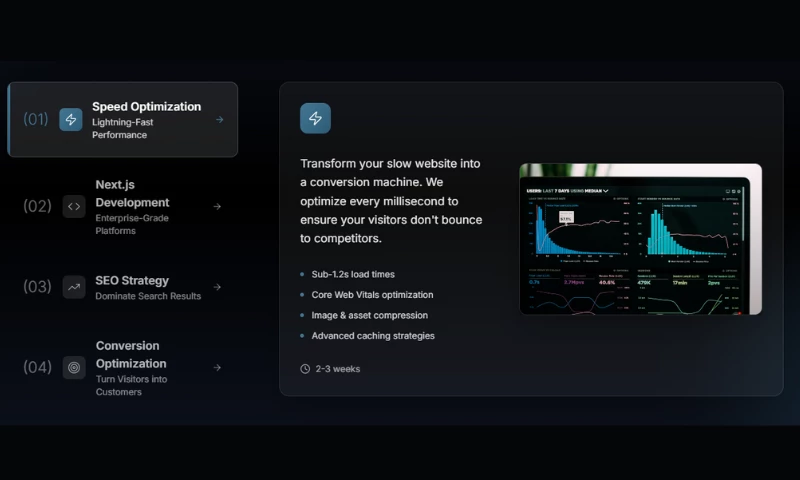Click the large lightning icon in detail panel

click(x=315, y=118)
